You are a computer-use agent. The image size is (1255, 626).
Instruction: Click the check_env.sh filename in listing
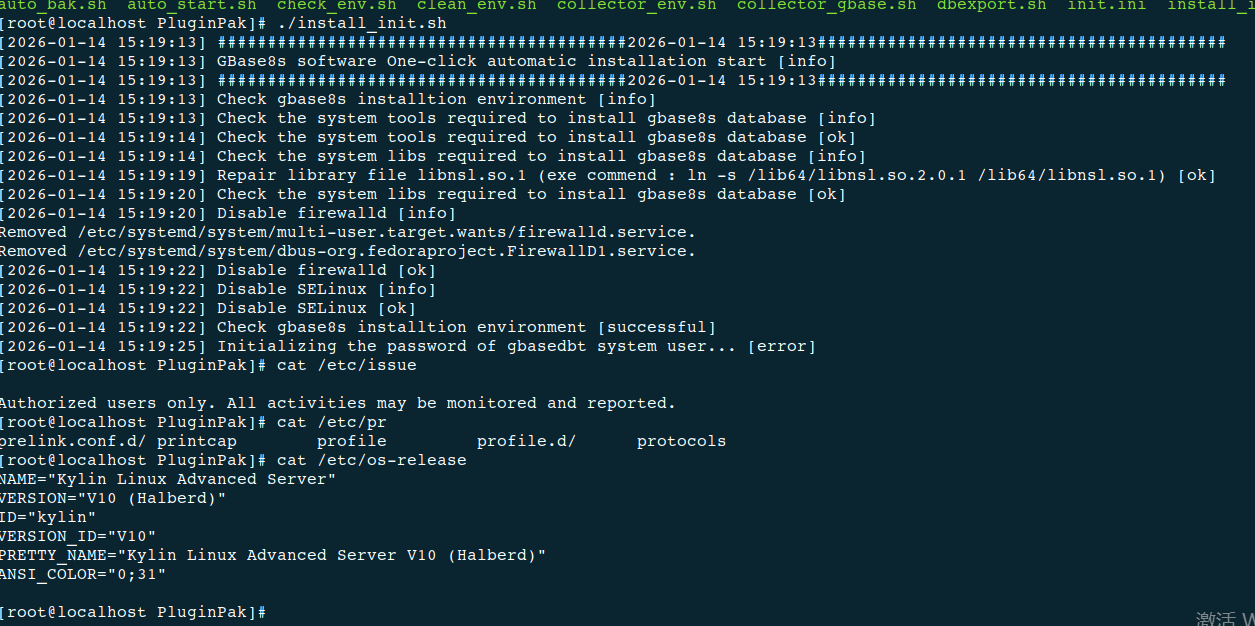tap(336, 5)
